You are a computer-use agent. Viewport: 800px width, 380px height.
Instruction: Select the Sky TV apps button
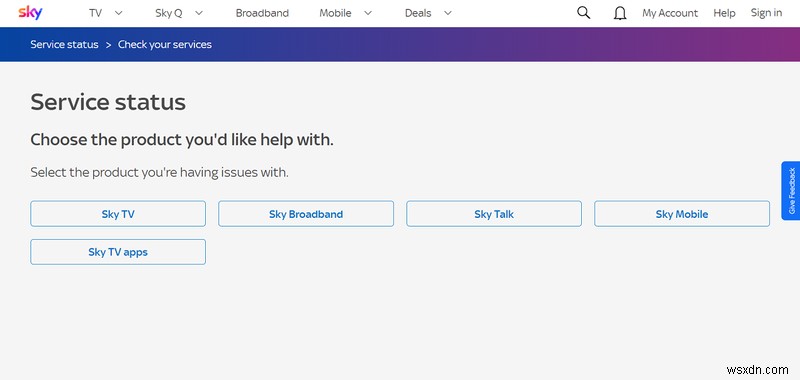[118, 252]
